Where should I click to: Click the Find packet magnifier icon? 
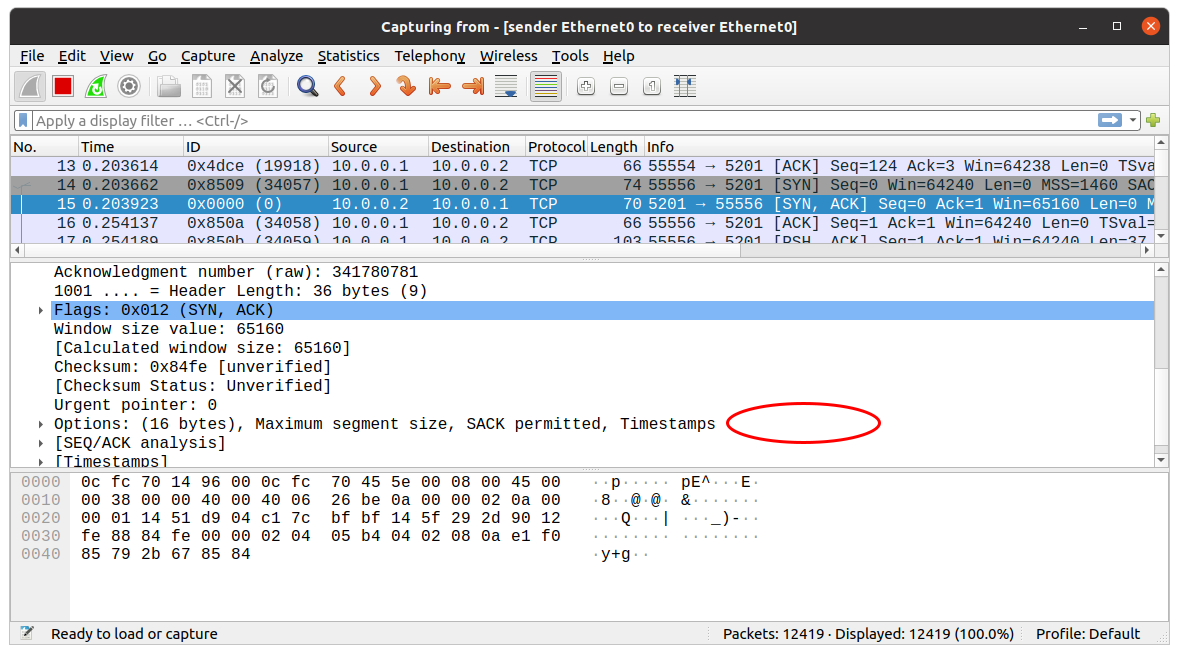click(x=307, y=87)
